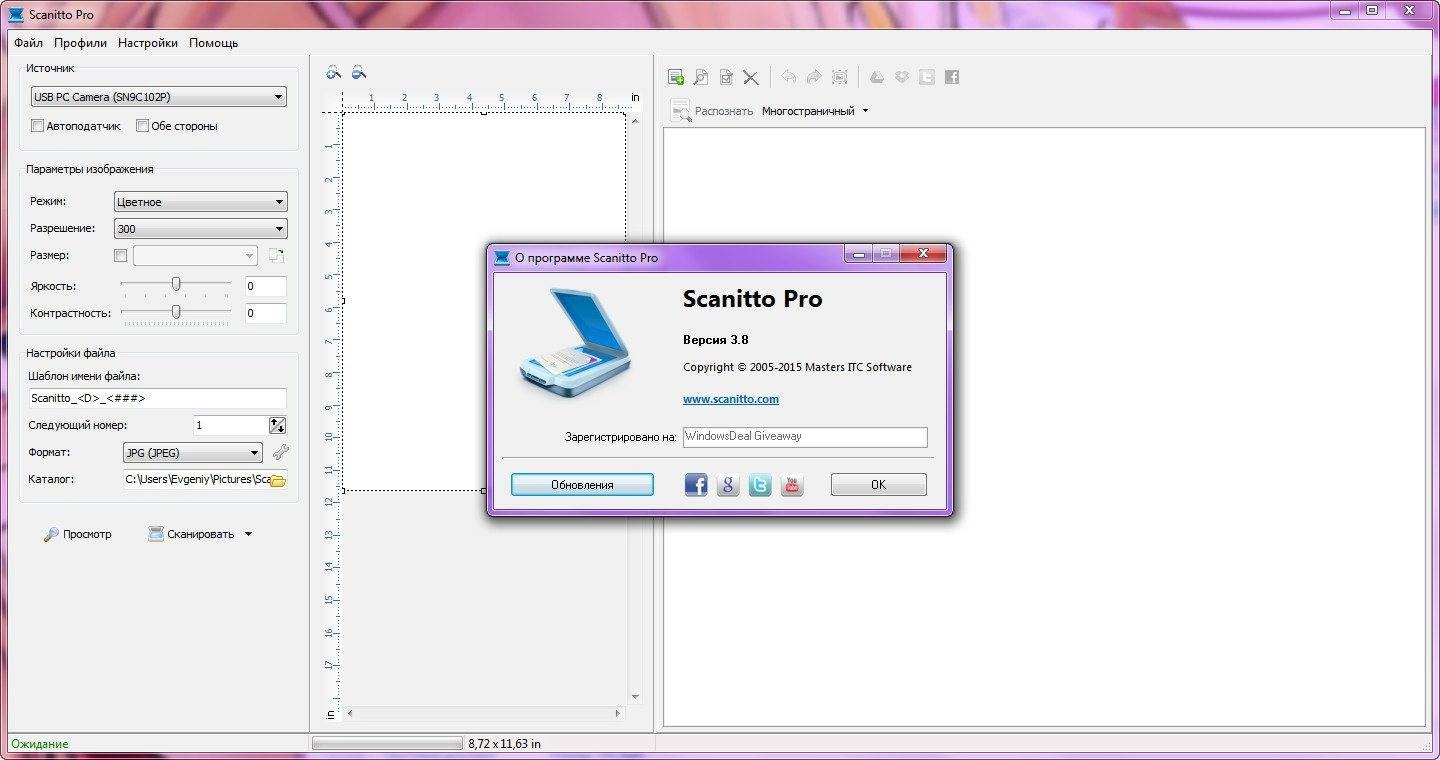Click the Контрастность value field

[265, 313]
